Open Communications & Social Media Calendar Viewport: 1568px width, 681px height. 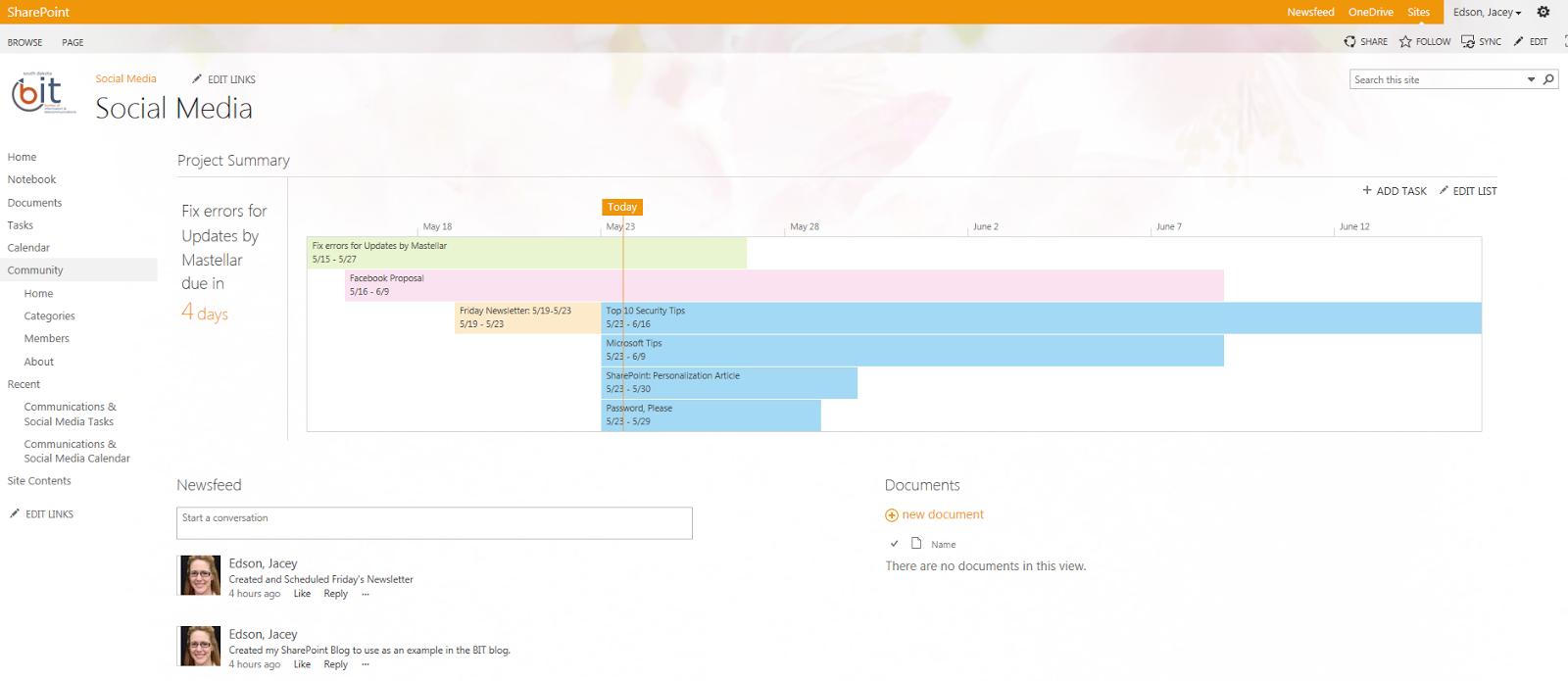(x=76, y=451)
